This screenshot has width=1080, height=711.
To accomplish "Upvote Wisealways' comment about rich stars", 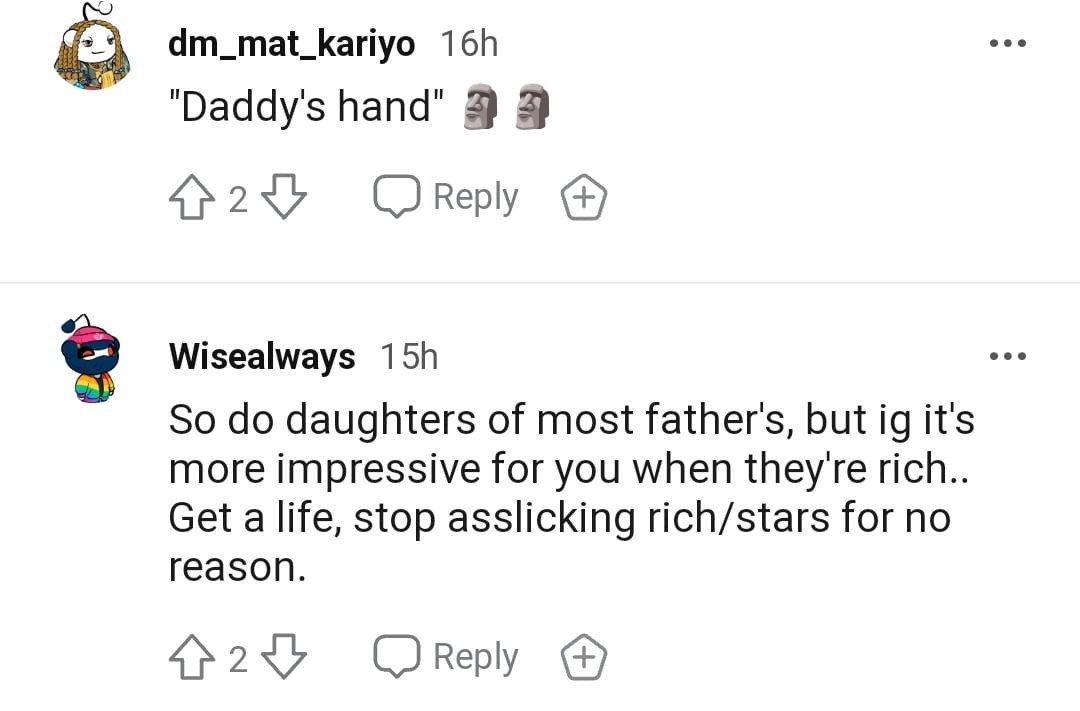I will [x=192, y=658].
